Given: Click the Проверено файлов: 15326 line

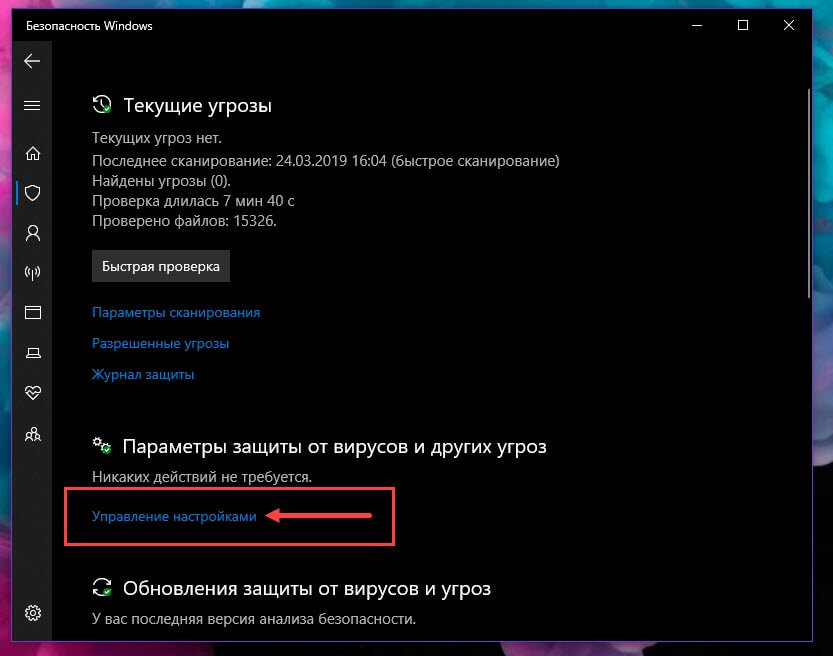Looking at the screenshot, I should 184,221.
